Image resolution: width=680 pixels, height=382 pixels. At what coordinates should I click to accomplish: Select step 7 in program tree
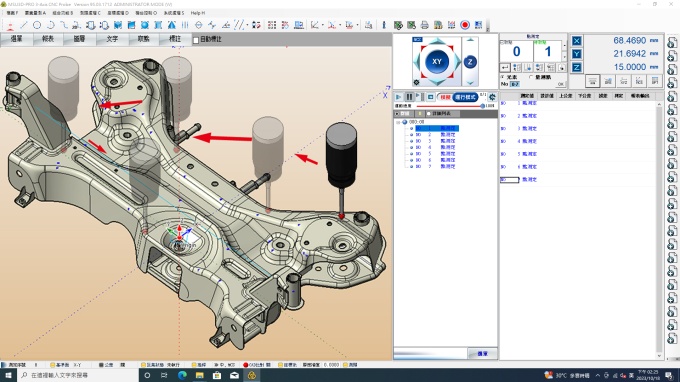(x=434, y=167)
